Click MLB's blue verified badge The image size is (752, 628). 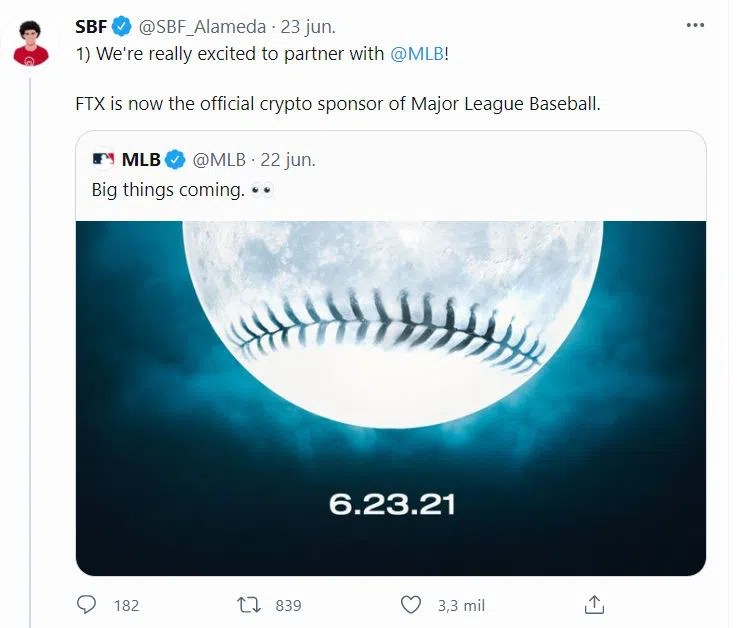[x=175, y=159]
